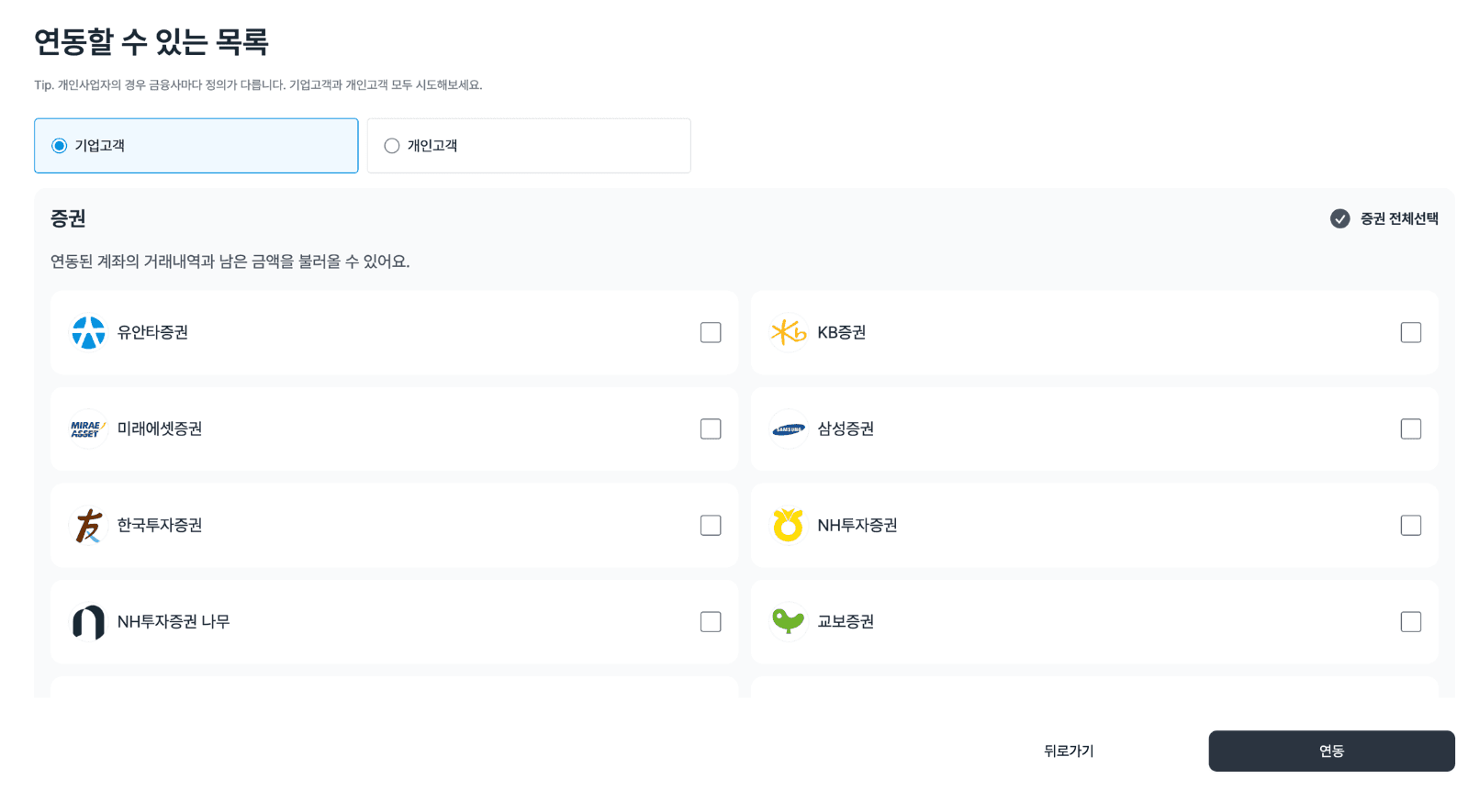Click the 증권 전체선택 label

(x=1399, y=218)
